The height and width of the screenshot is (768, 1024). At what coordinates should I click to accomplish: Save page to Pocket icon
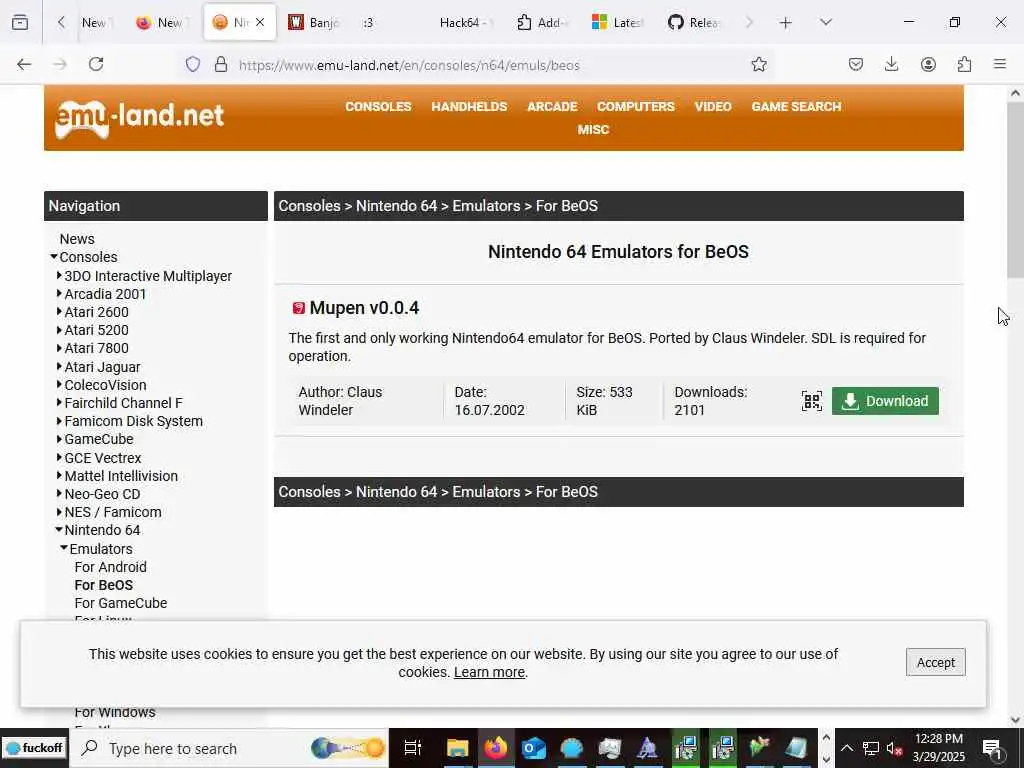856,64
